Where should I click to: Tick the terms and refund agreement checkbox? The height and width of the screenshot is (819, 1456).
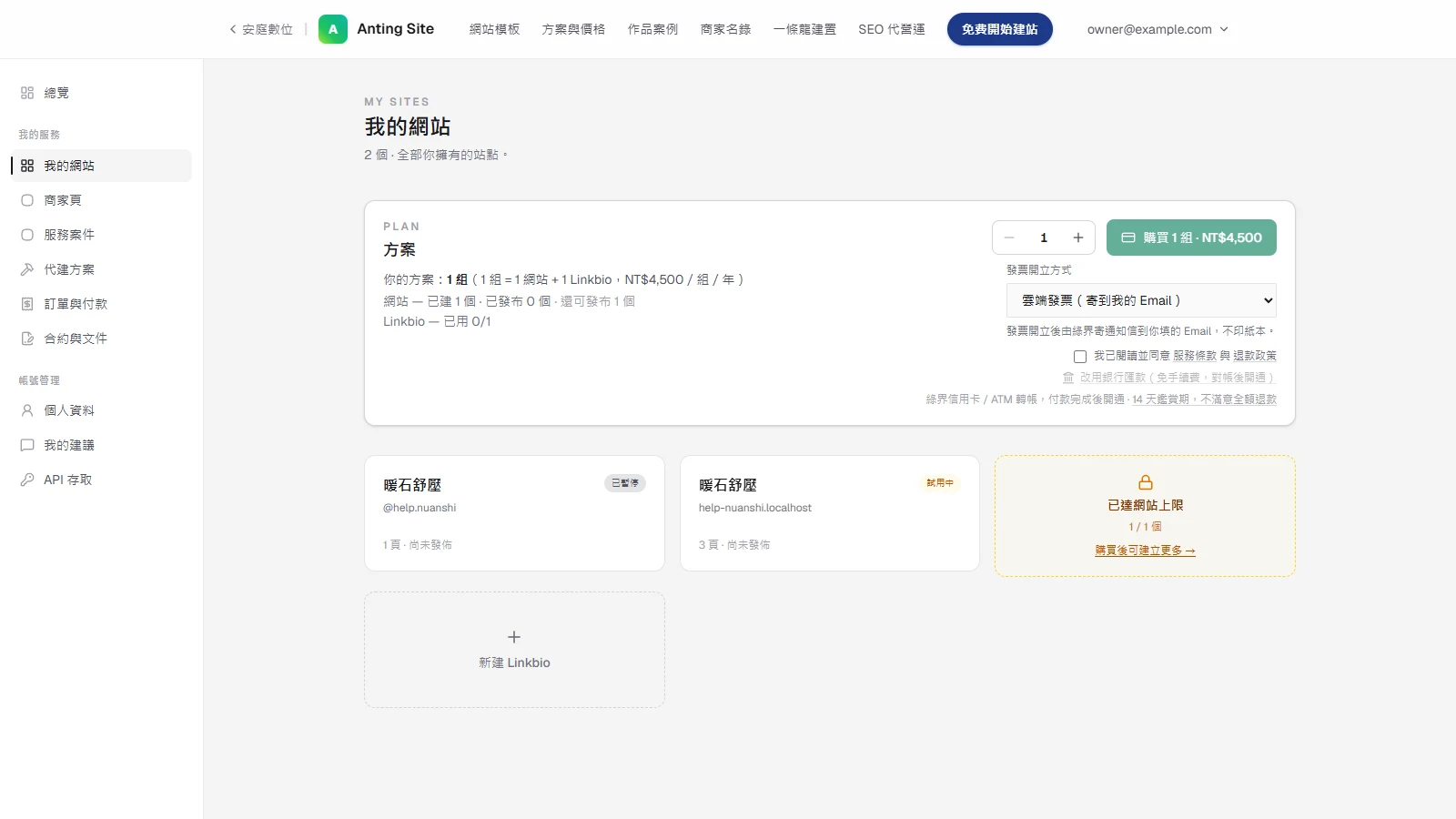tap(1080, 357)
